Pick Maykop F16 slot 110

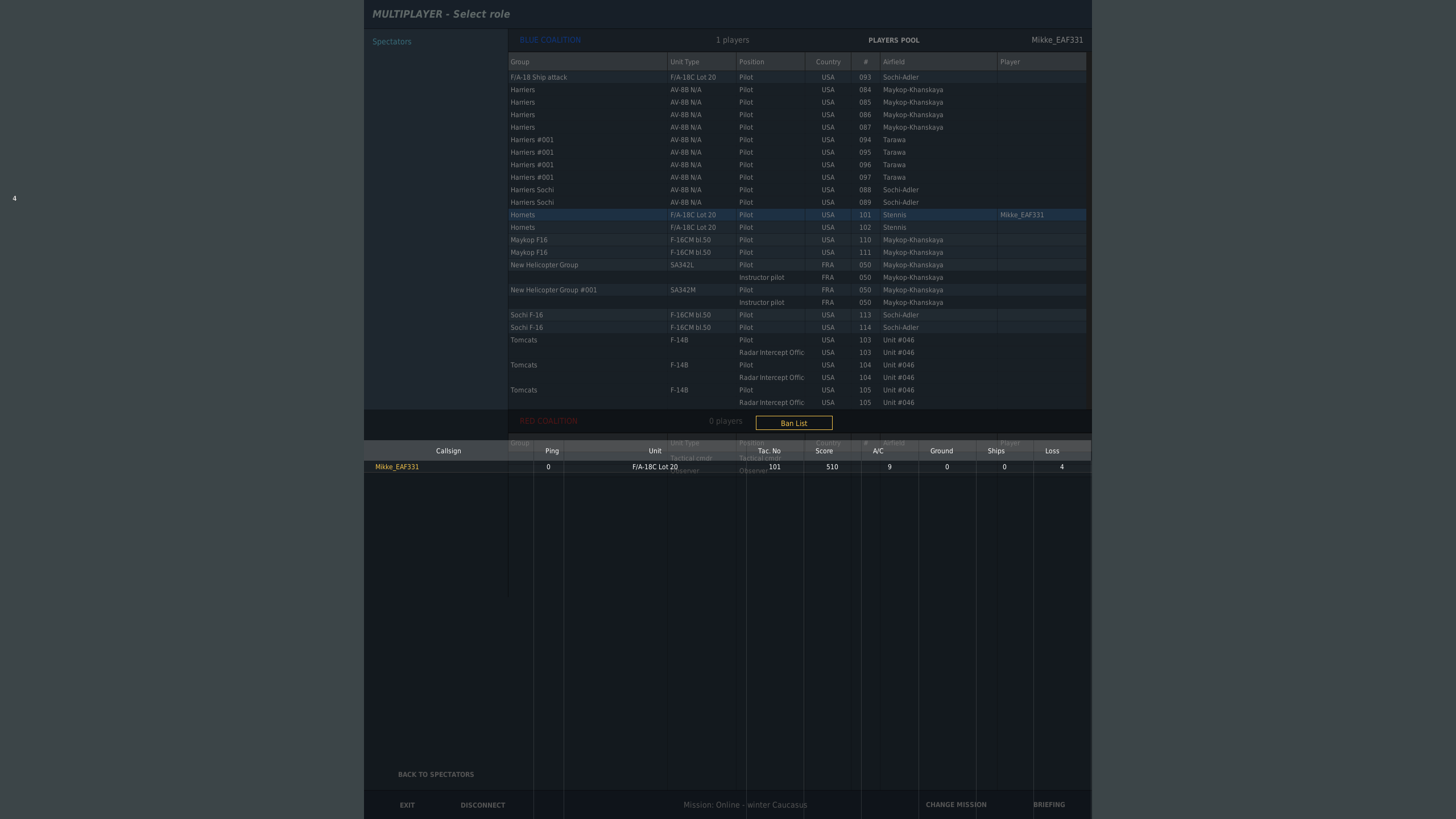pos(797,240)
